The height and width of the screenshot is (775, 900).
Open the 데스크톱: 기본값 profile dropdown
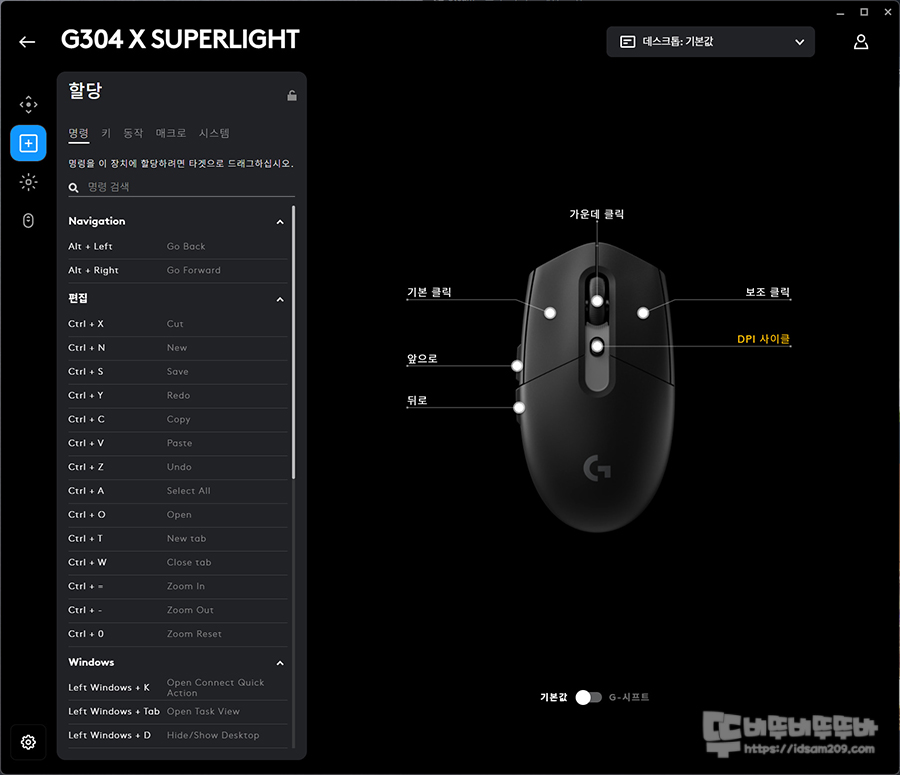click(710, 42)
